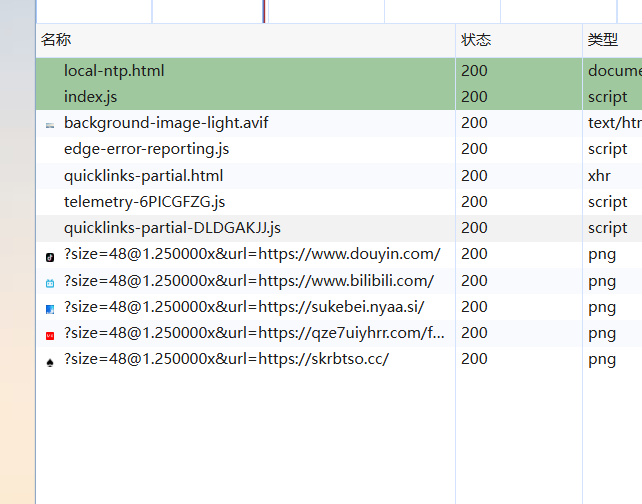Image resolution: width=642 pixels, height=504 pixels.
Task: Open the edge-error-reporting.js request
Action: [146, 149]
